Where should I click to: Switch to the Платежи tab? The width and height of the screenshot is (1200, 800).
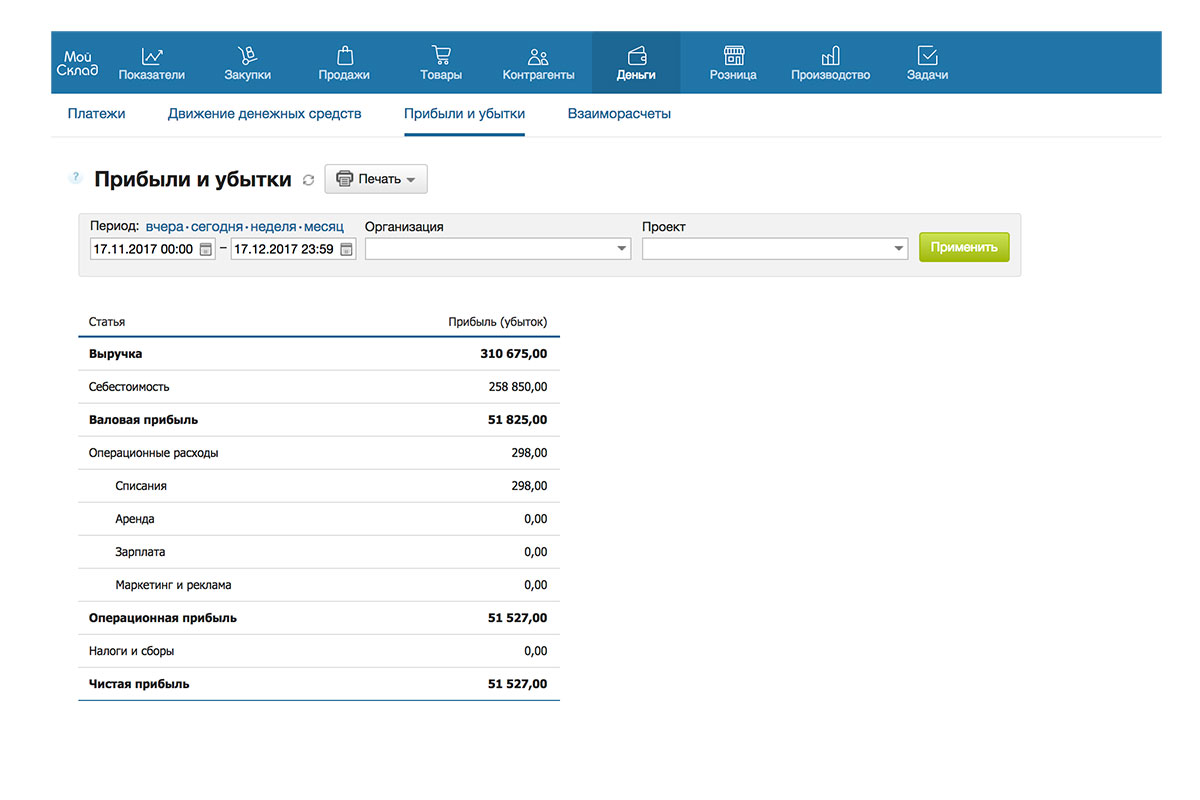click(x=96, y=114)
